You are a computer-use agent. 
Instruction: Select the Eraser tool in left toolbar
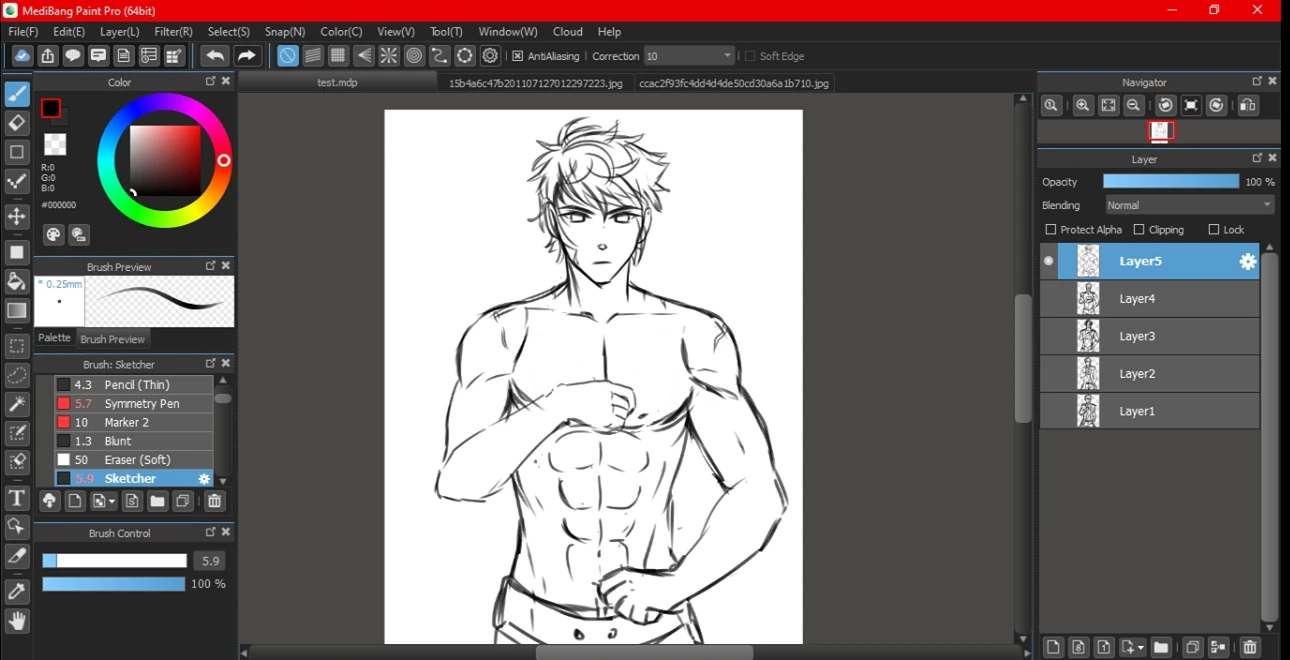click(x=17, y=123)
